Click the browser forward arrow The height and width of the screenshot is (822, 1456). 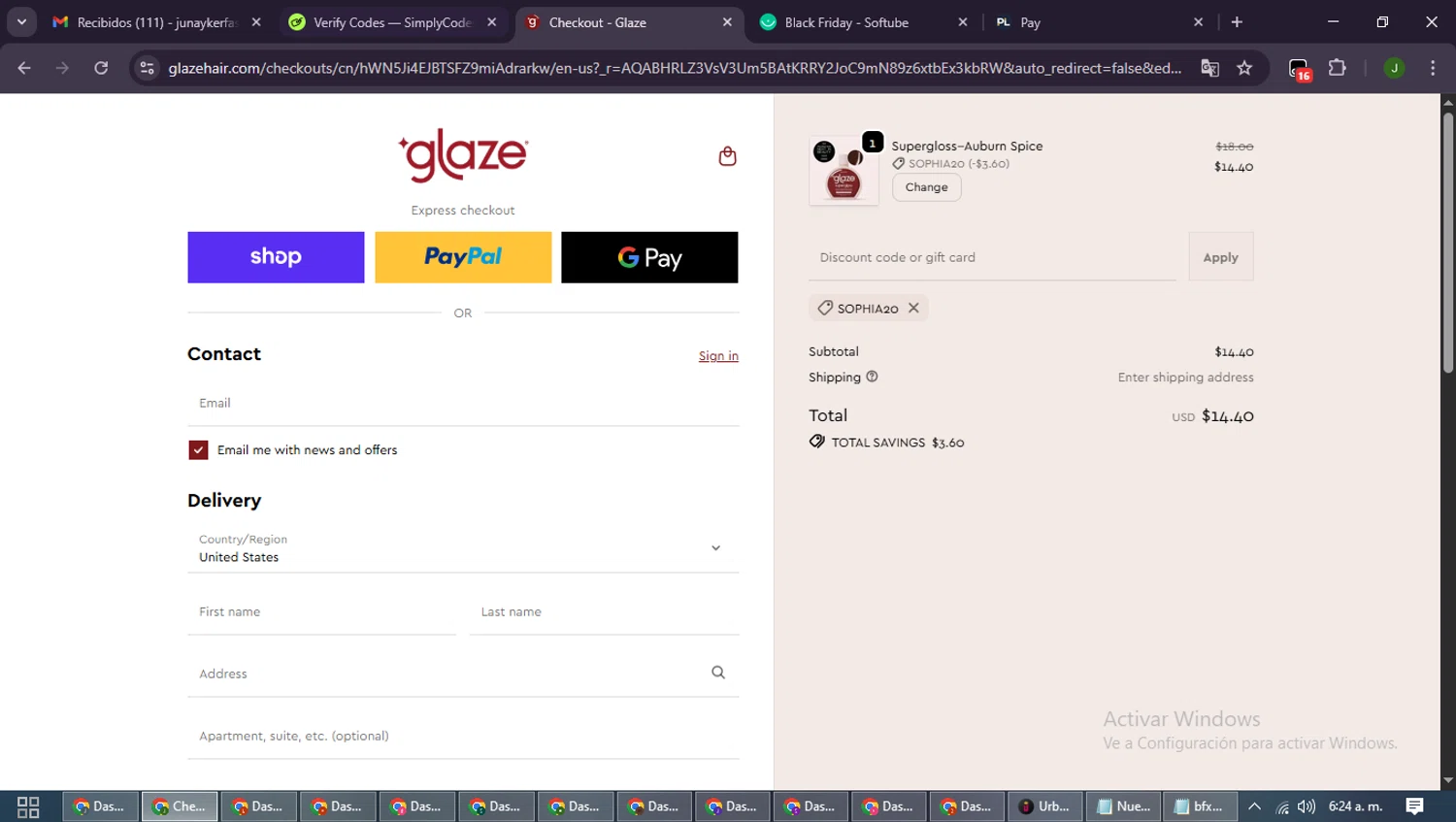click(x=62, y=68)
